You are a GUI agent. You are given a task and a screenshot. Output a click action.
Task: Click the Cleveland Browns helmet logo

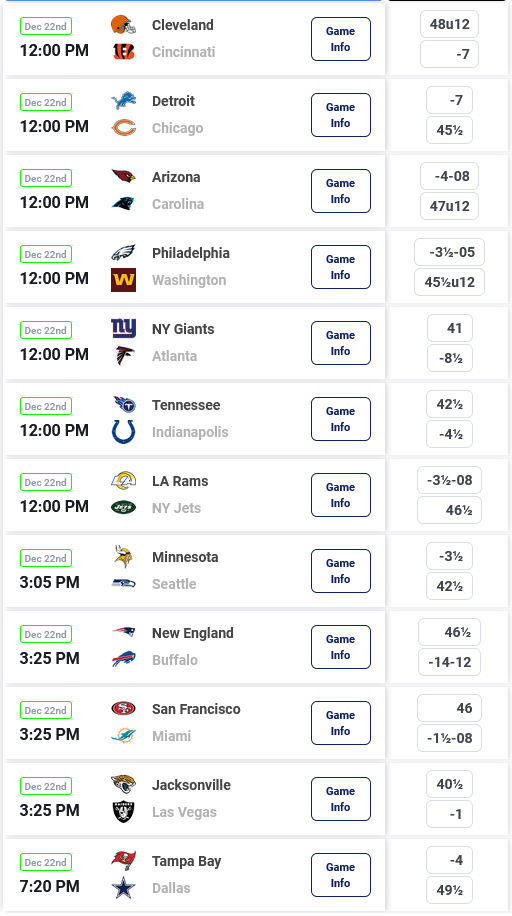(123, 25)
